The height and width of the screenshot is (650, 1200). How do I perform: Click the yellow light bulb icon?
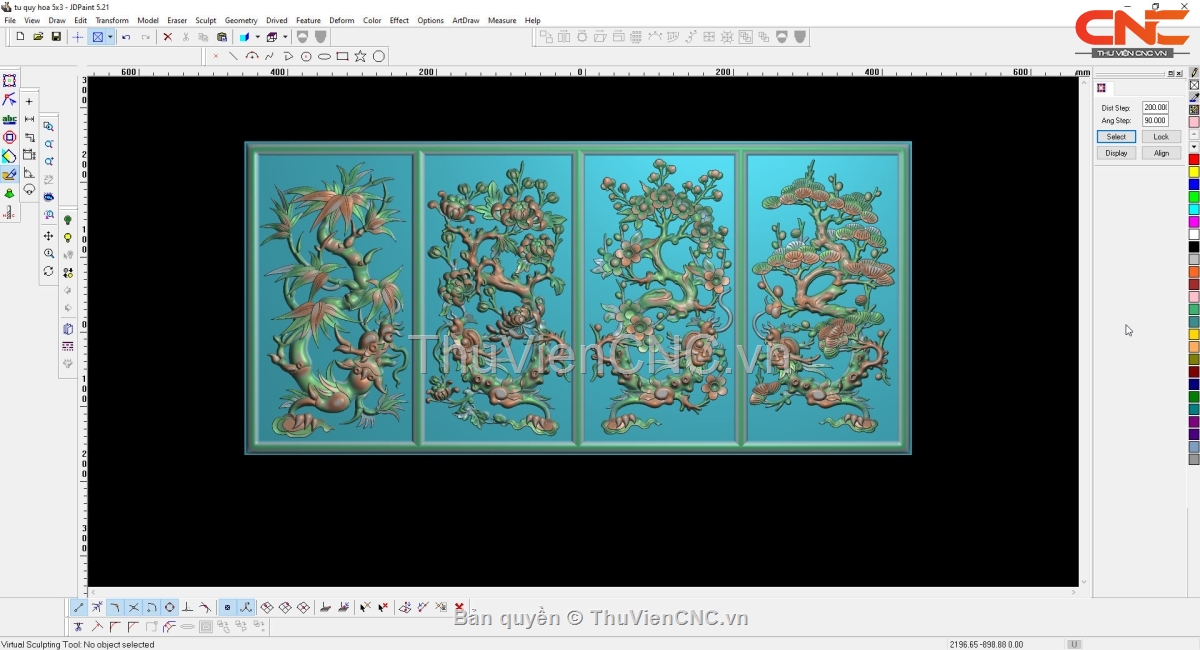tap(68, 238)
